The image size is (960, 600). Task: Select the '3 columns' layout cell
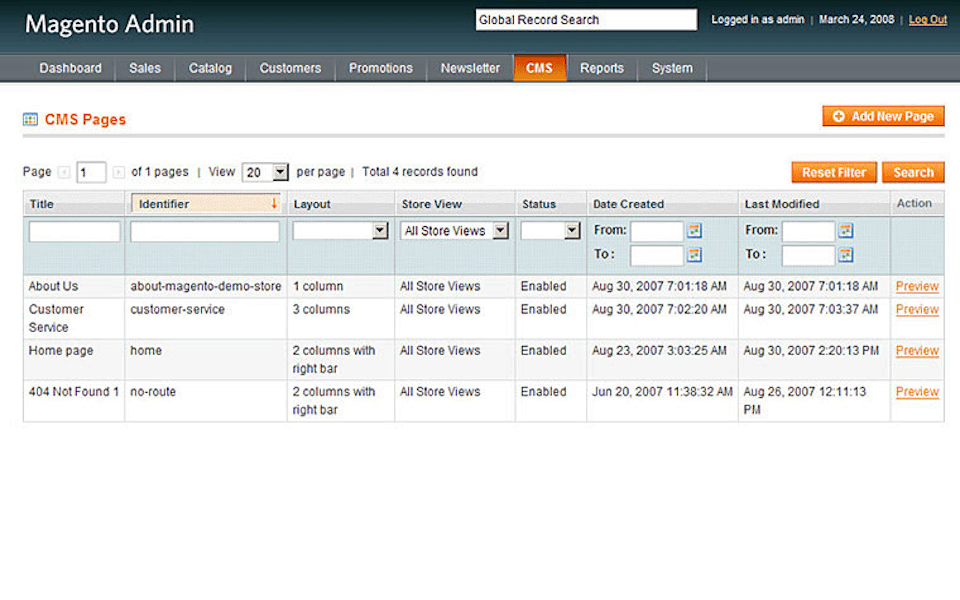(x=321, y=310)
